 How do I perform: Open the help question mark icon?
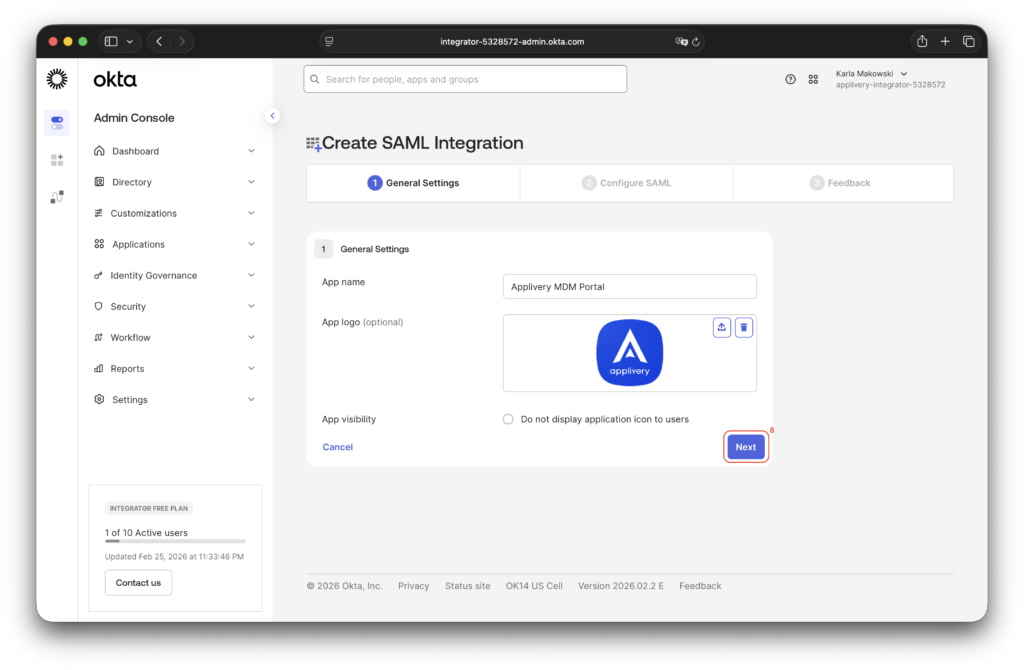[790, 79]
